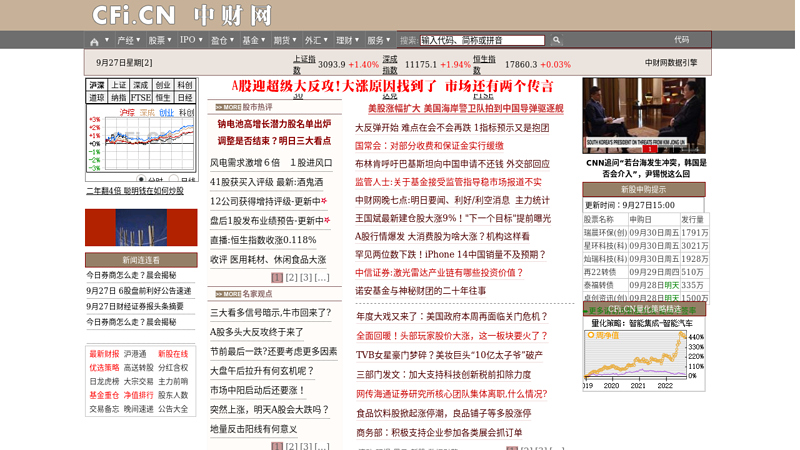Switch chart to the 科创 tab
The width and height of the screenshot is (800, 450).
185,85
